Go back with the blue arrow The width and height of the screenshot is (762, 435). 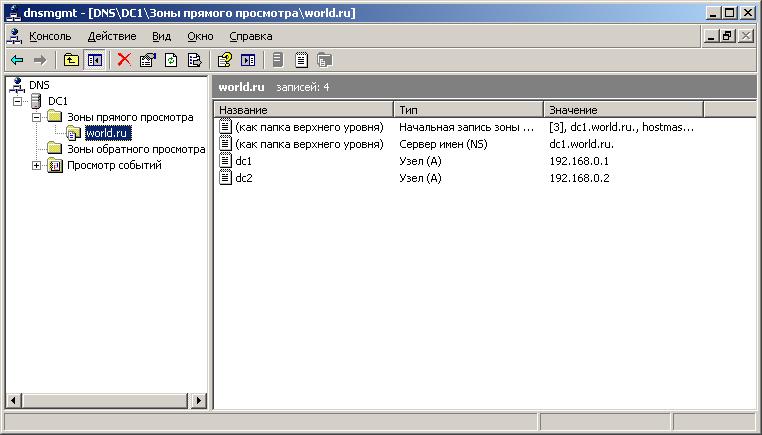pyautogui.click(x=17, y=60)
